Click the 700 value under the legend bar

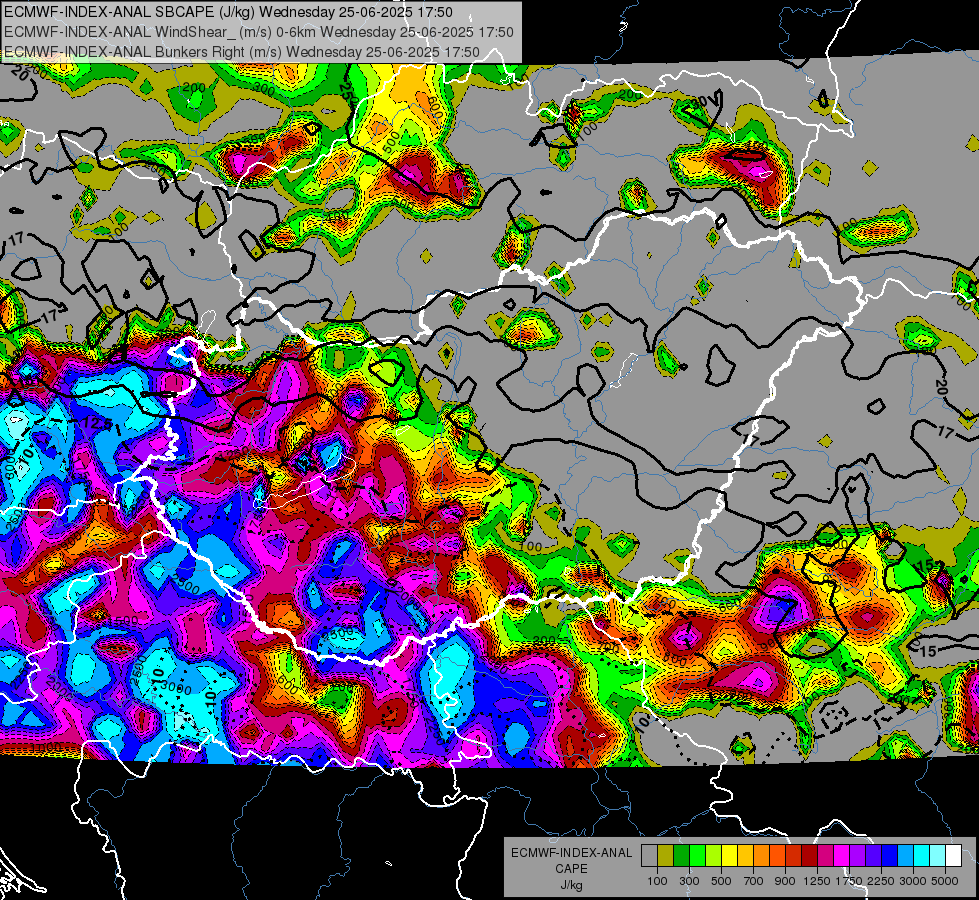tap(754, 881)
